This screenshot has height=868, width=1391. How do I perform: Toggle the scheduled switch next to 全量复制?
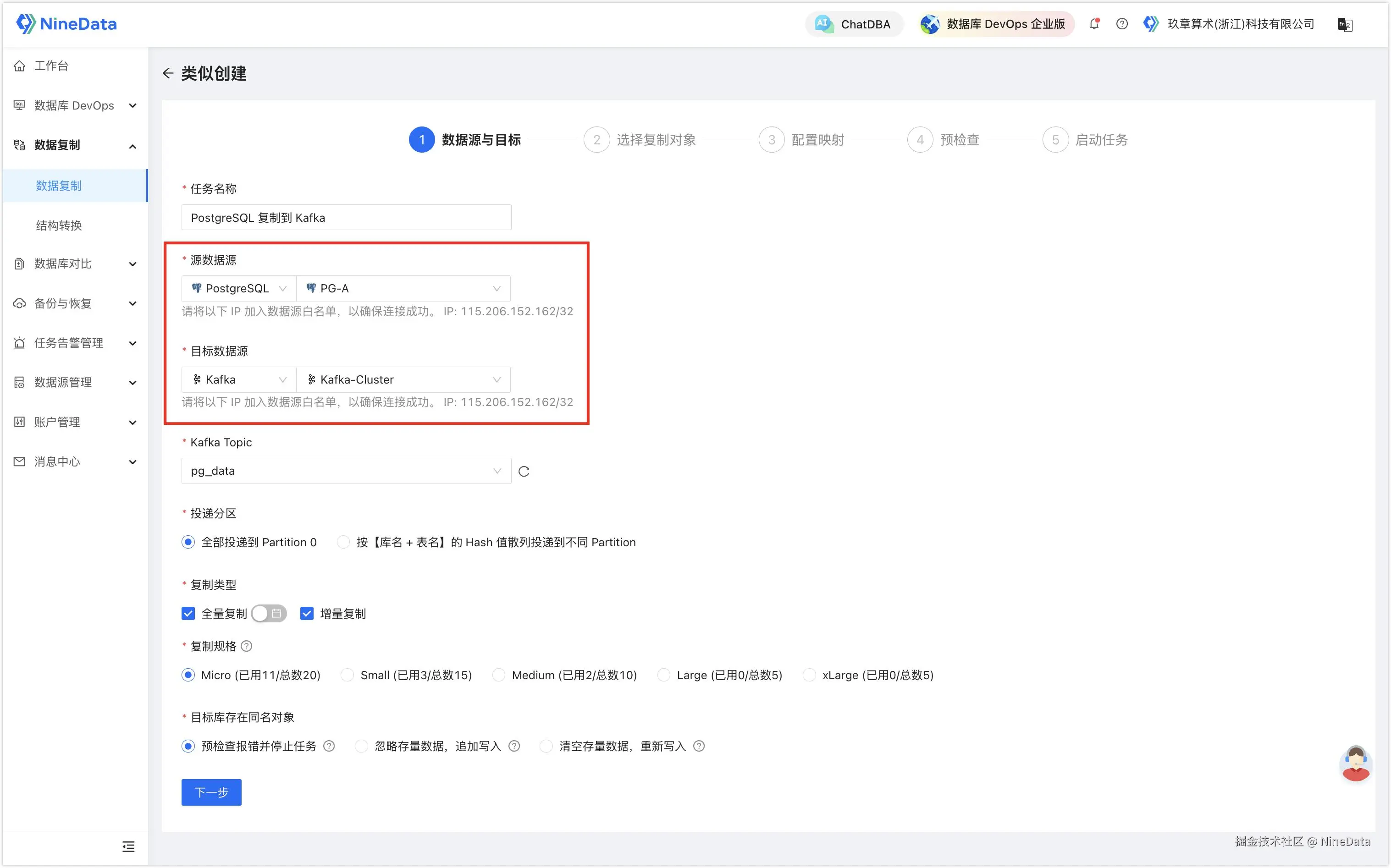[269, 614]
